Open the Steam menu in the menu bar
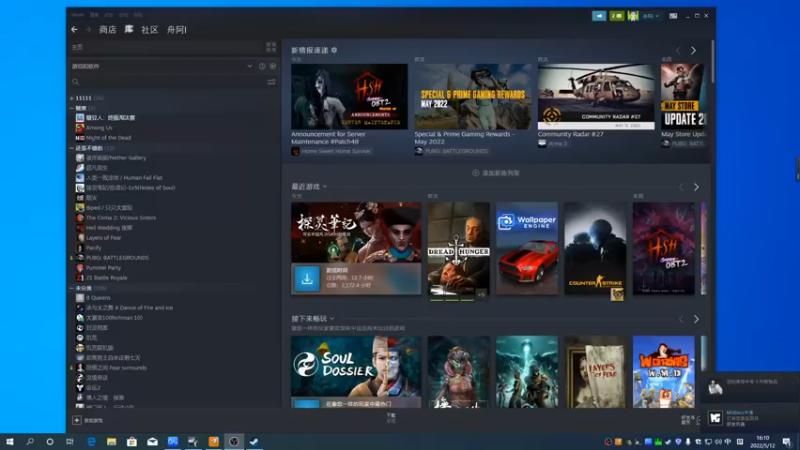Screen dimensions: 800x450 [78, 15]
